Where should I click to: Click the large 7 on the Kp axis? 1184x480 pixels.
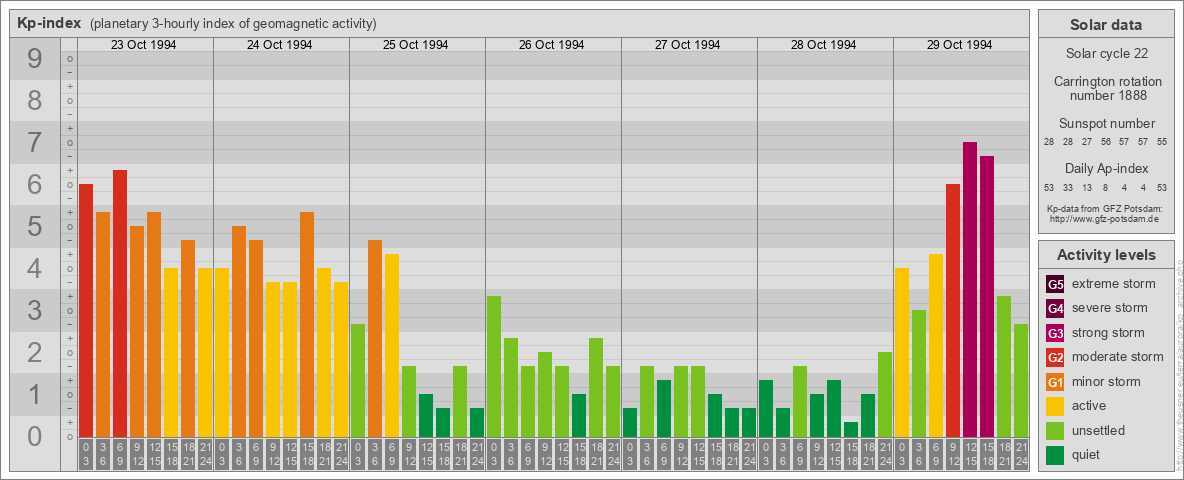(x=35, y=143)
